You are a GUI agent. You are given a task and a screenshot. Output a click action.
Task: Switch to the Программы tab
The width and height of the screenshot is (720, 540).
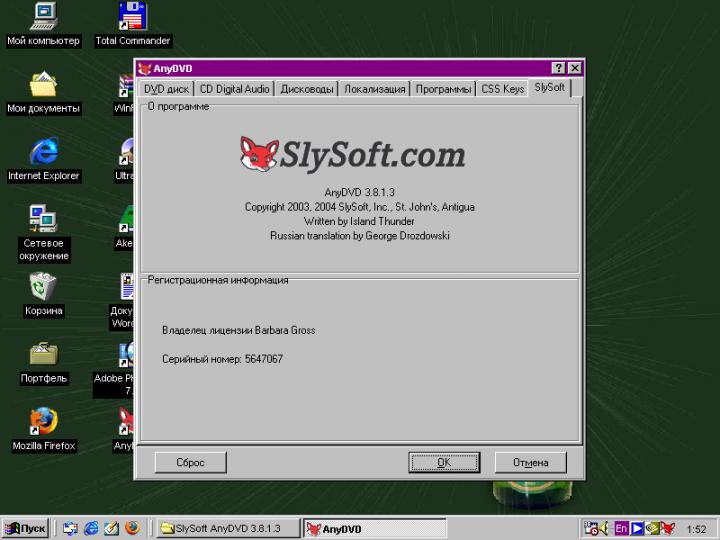click(x=443, y=89)
